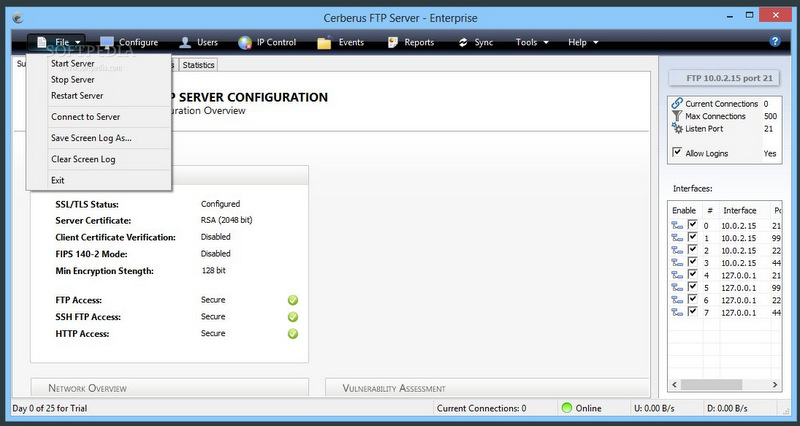800x426 pixels.
Task: Click the Current Connections link icon
Action: [x=677, y=104]
